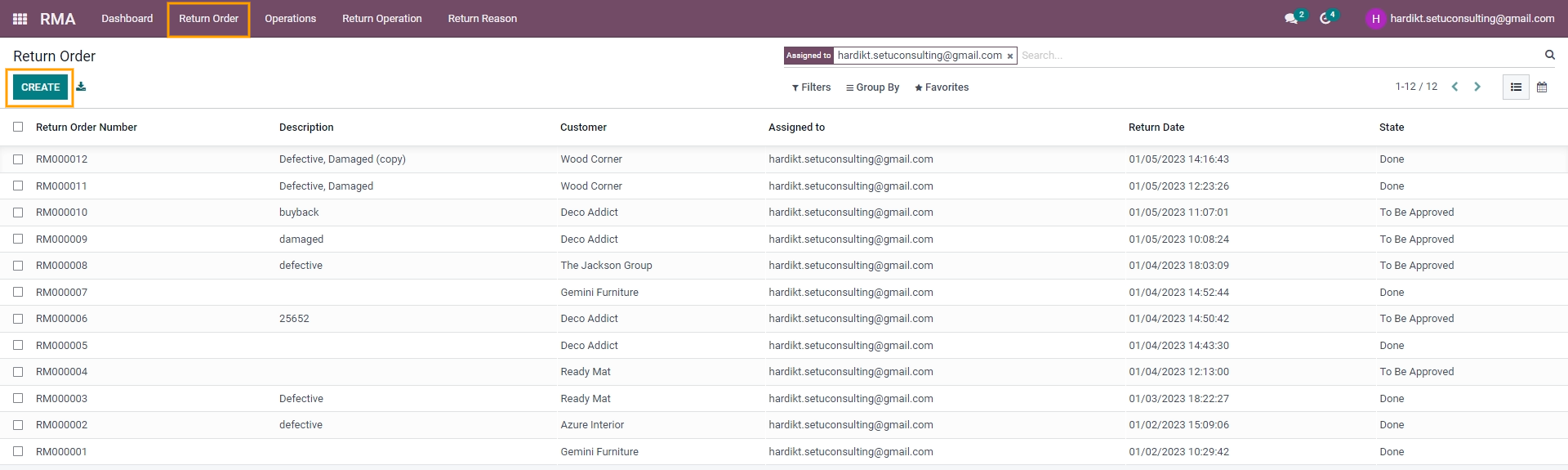Focus the Search input field
The image size is (1568, 470).
coord(1278,56)
